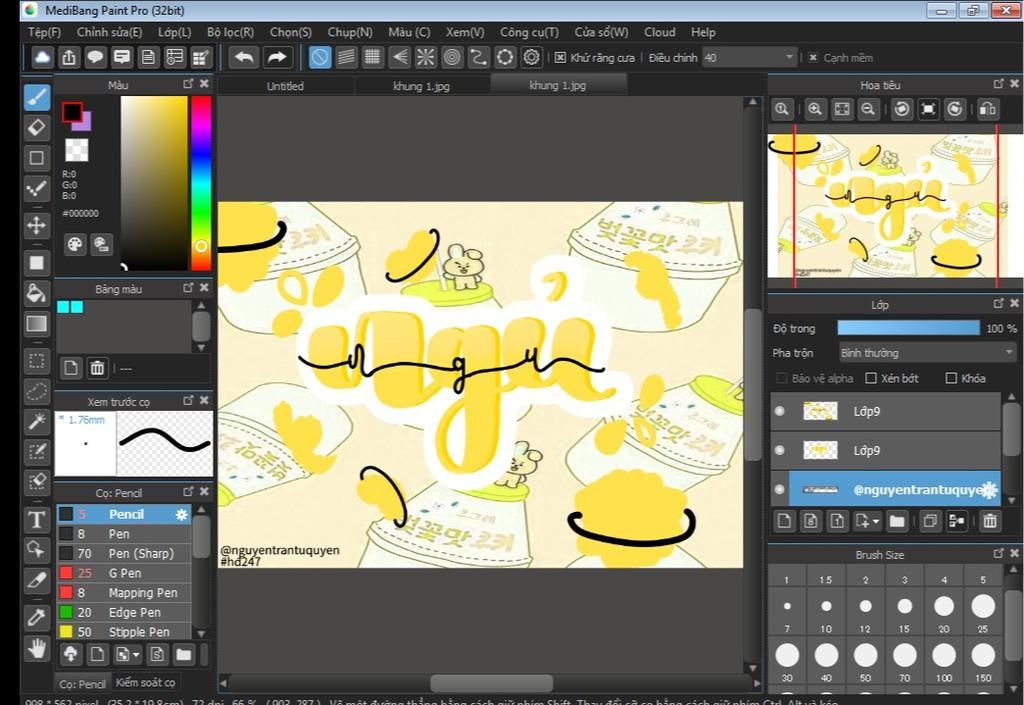The height and width of the screenshot is (705, 1024).
Task: Zoom out within the navigator panel
Action: (868, 109)
